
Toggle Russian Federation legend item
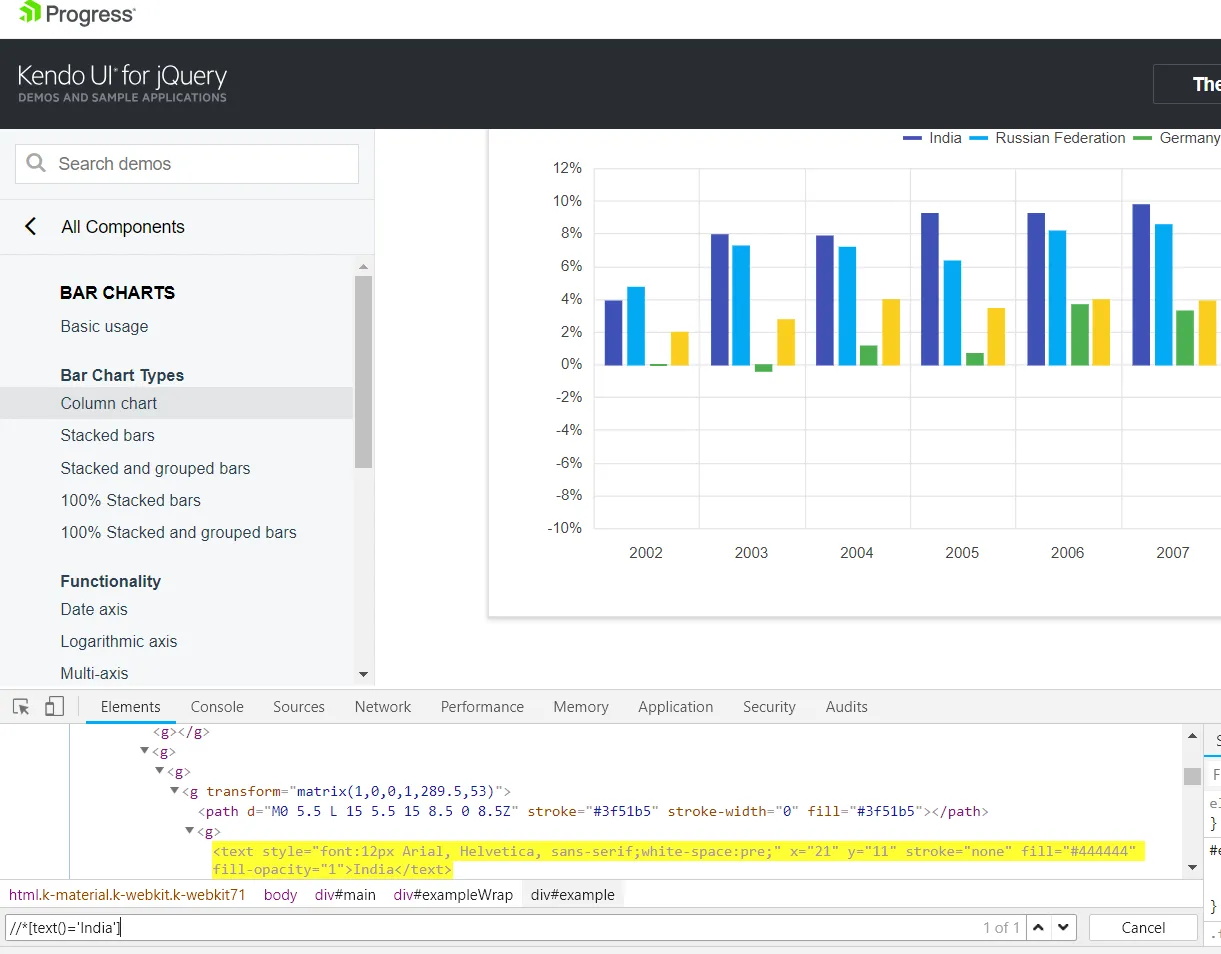point(1047,138)
